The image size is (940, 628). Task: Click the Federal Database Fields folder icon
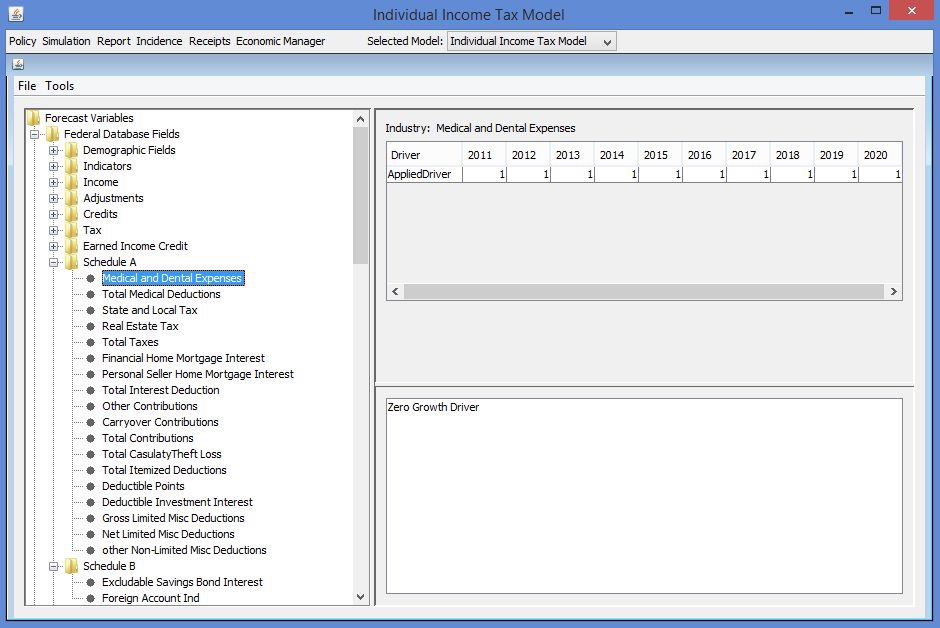(53, 134)
